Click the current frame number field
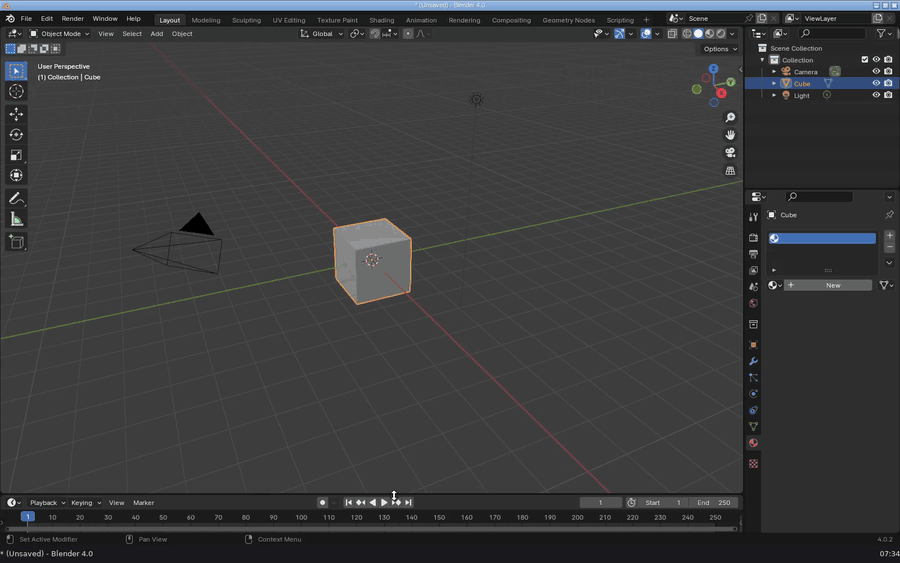 point(600,503)
